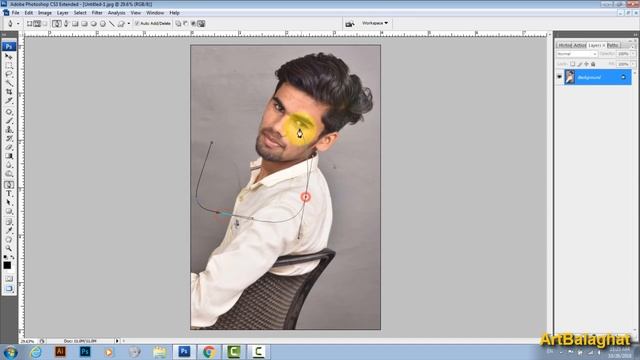Hide the Background layer visibility eye
640x360 pixels.
(x=560, y=76)
